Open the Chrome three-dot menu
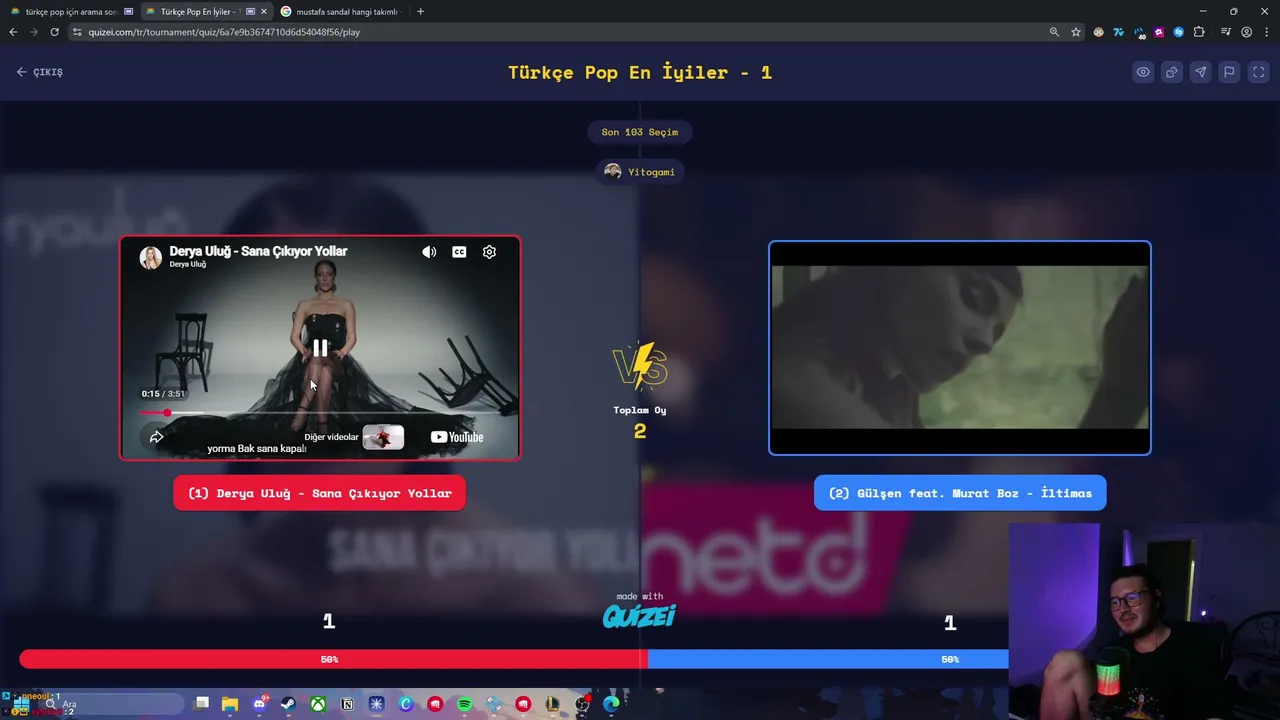The height and width of the screenshot is (720, 1280). (1266, 32)
